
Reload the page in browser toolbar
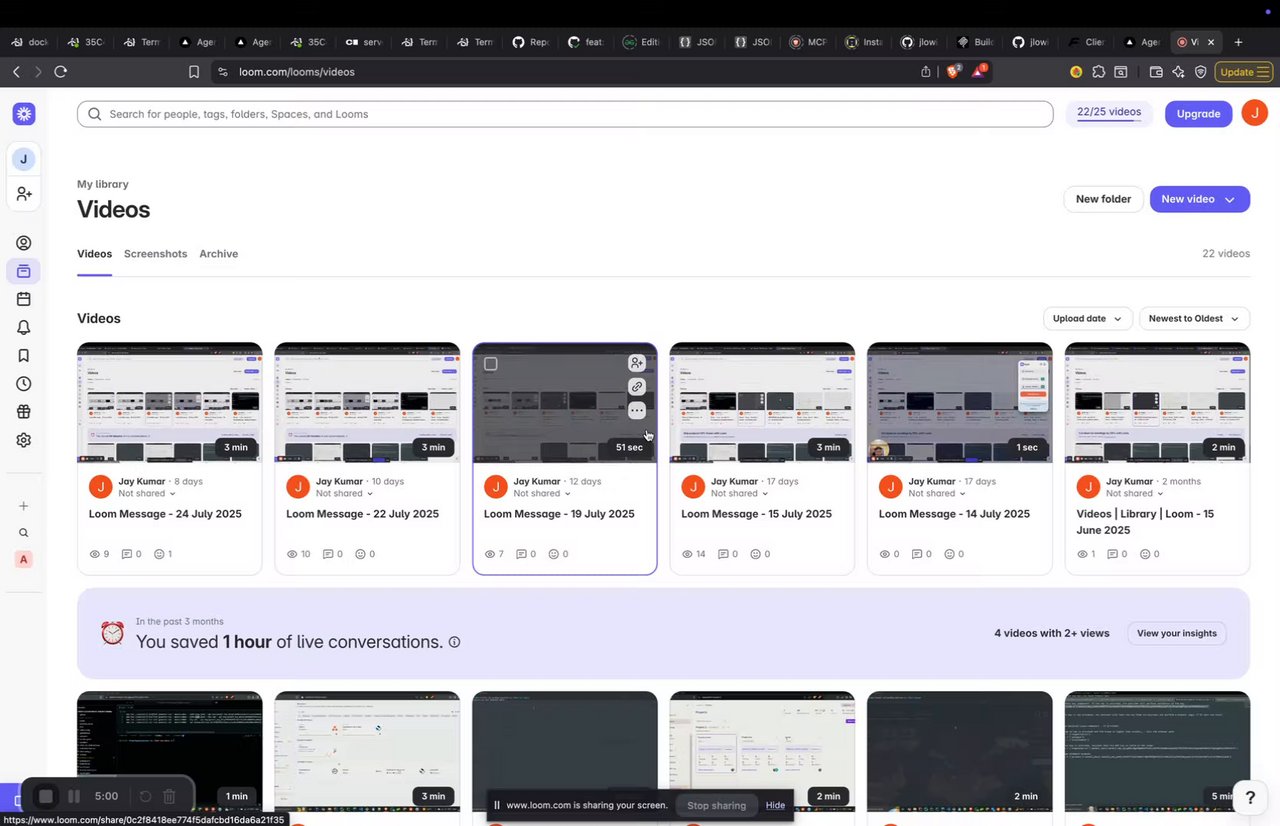coord(61,72)
